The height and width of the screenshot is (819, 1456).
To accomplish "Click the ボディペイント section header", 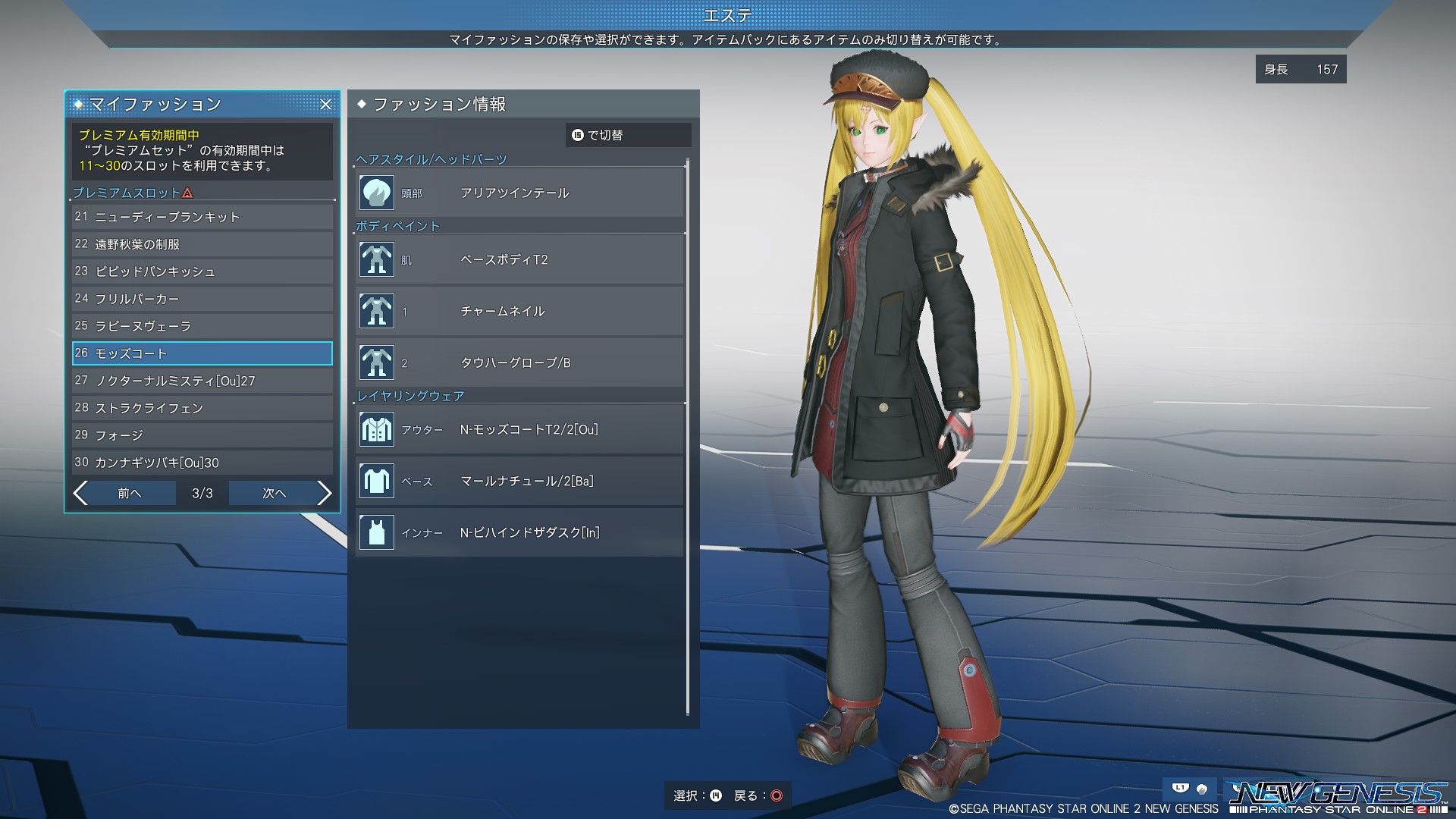I will click(398, 226).
